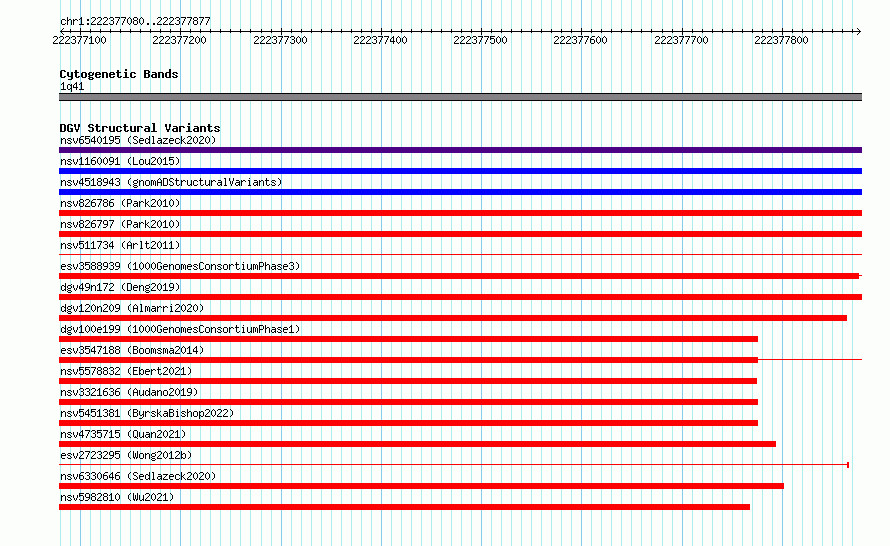
Task: Select nsv4735715 (Quan2021) label
Action: [123, 434]
